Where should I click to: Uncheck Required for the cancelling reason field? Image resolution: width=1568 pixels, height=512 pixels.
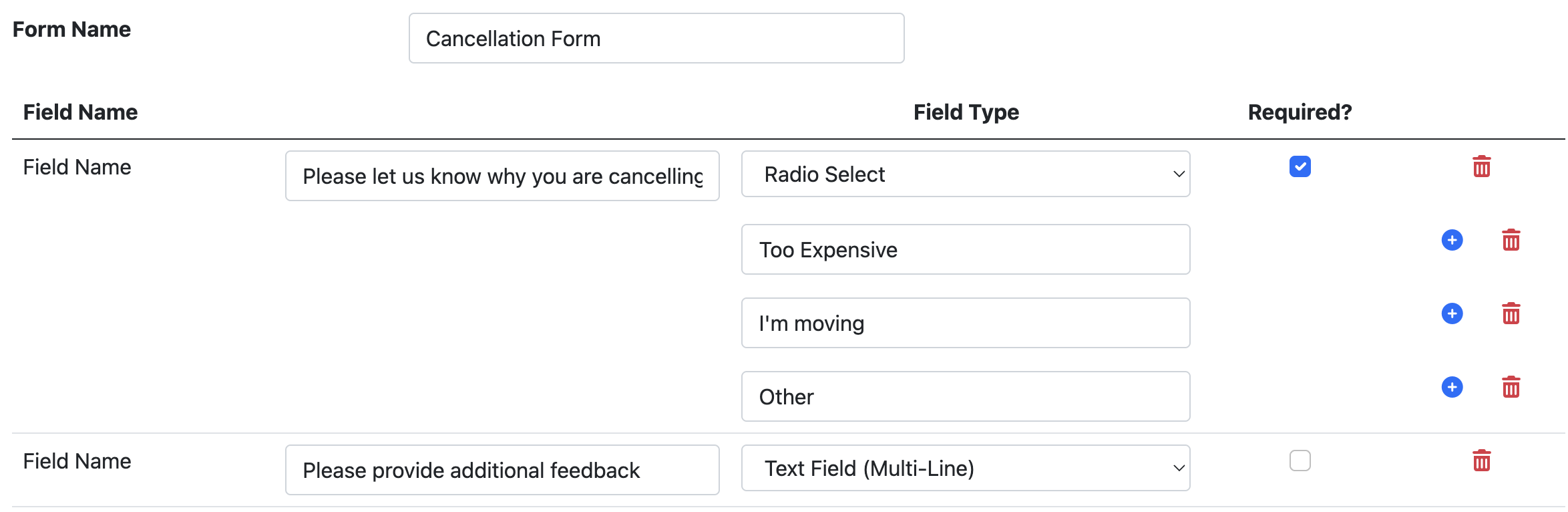(x=1300, y=166)
